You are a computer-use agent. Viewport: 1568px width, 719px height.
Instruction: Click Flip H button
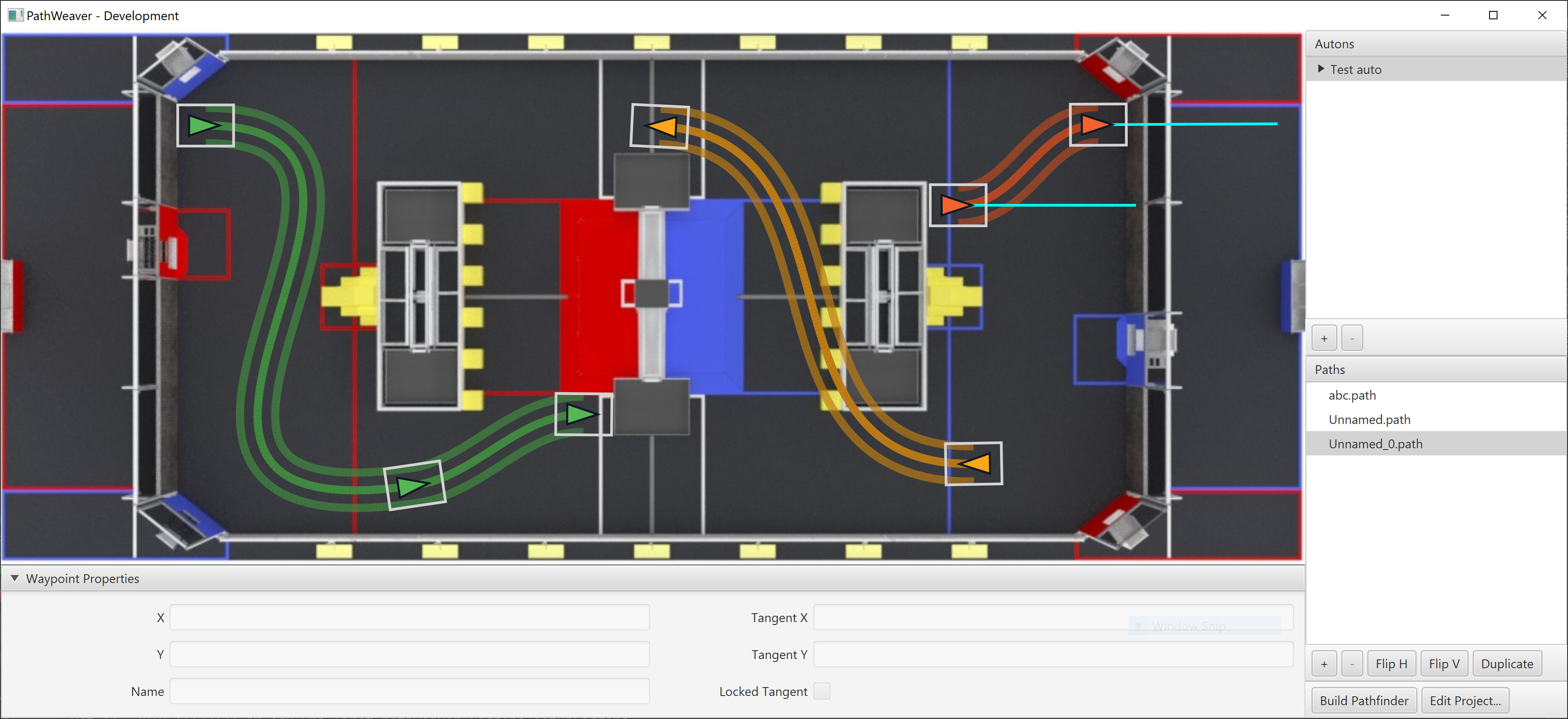tap(1391, 664)
